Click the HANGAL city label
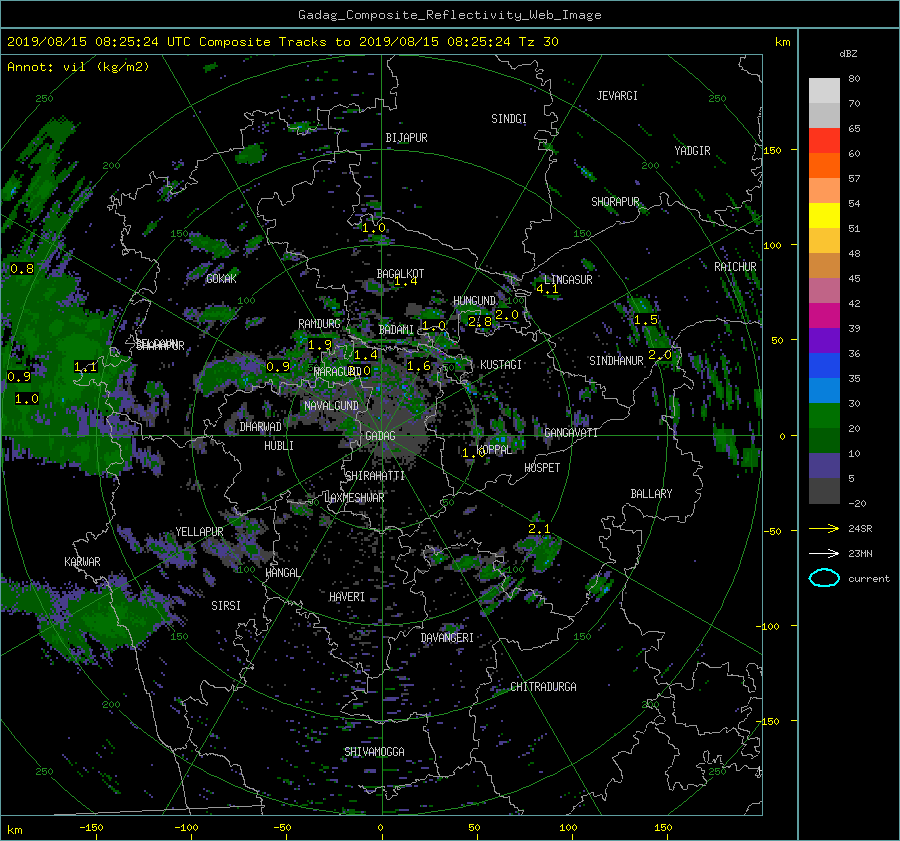This screenshot has width=900, height=841. point(282,573)
